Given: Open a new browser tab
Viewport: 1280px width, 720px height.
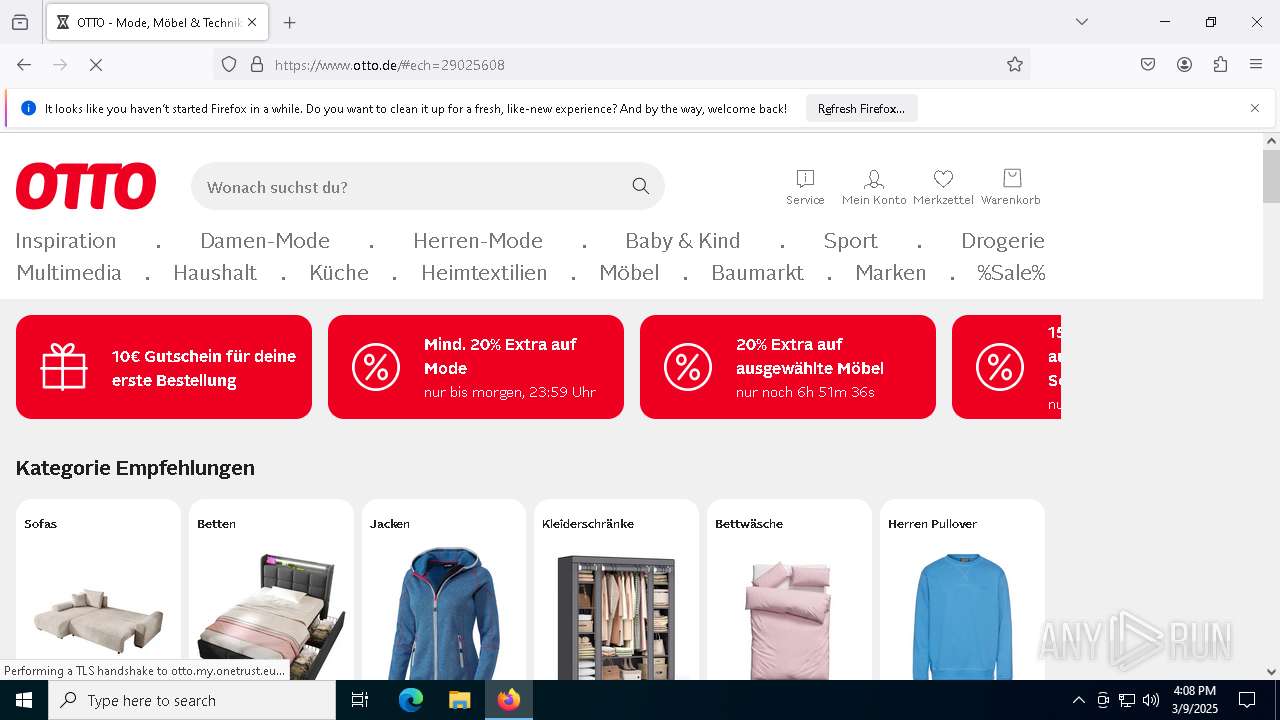Looking at the screenshot, I should click(x=290, y=22).
